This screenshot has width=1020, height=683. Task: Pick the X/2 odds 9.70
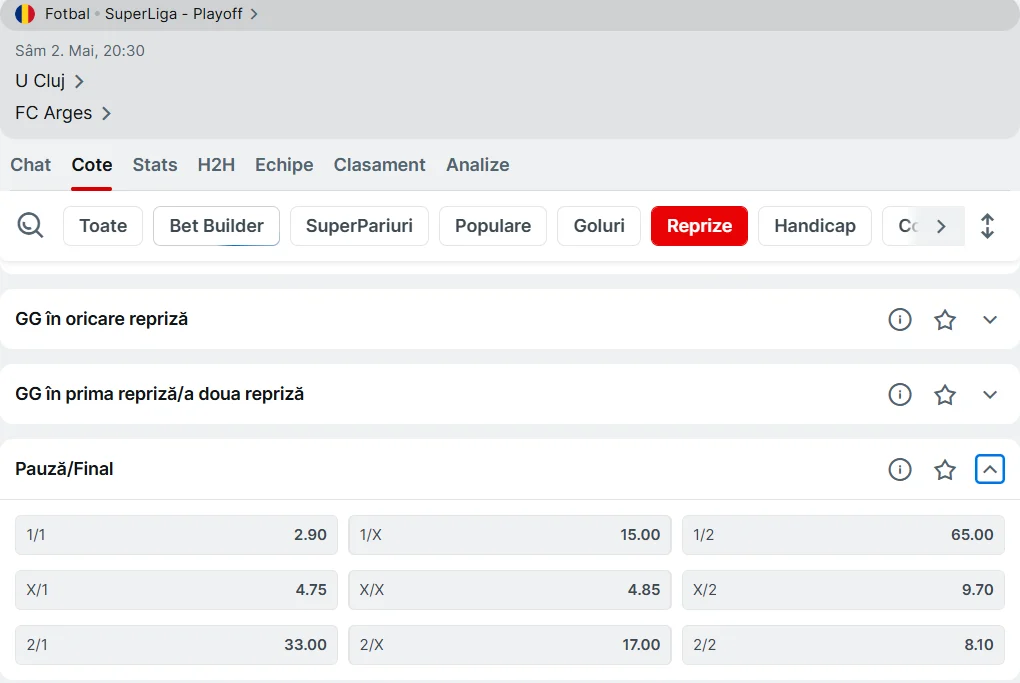pyautogui.click(x=843, y=590)
